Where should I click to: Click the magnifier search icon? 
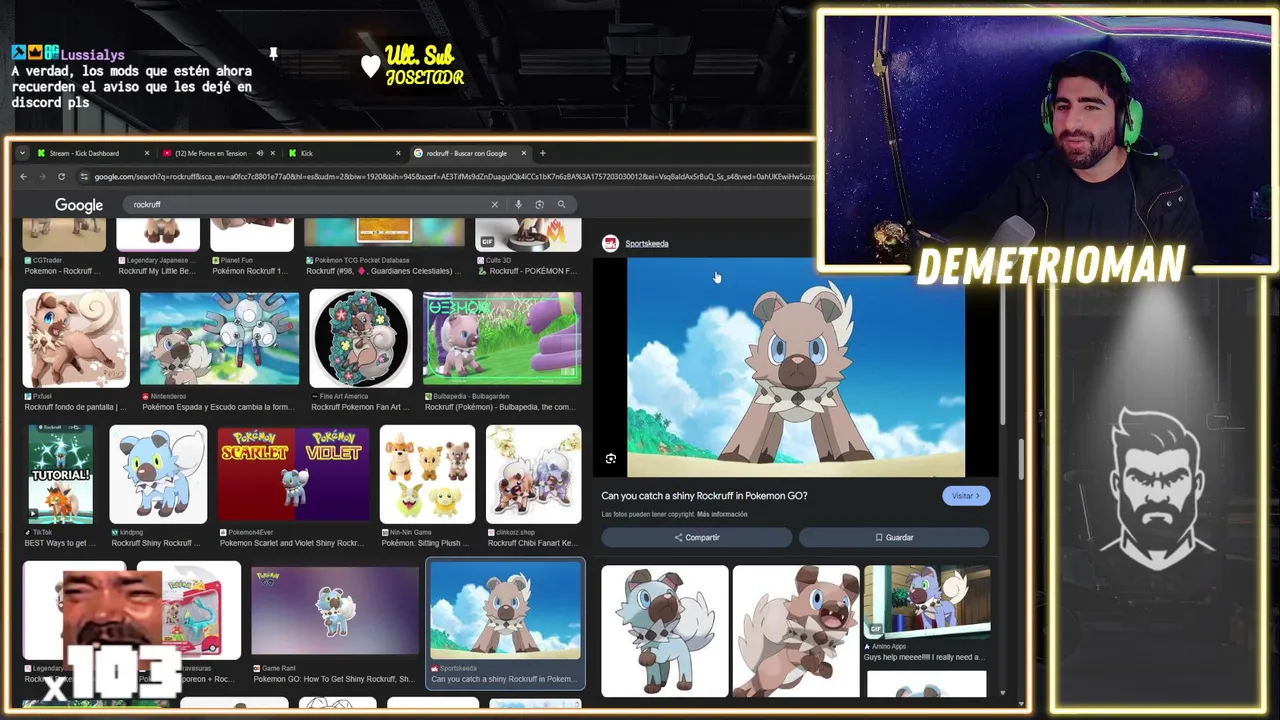pos(561,204)
